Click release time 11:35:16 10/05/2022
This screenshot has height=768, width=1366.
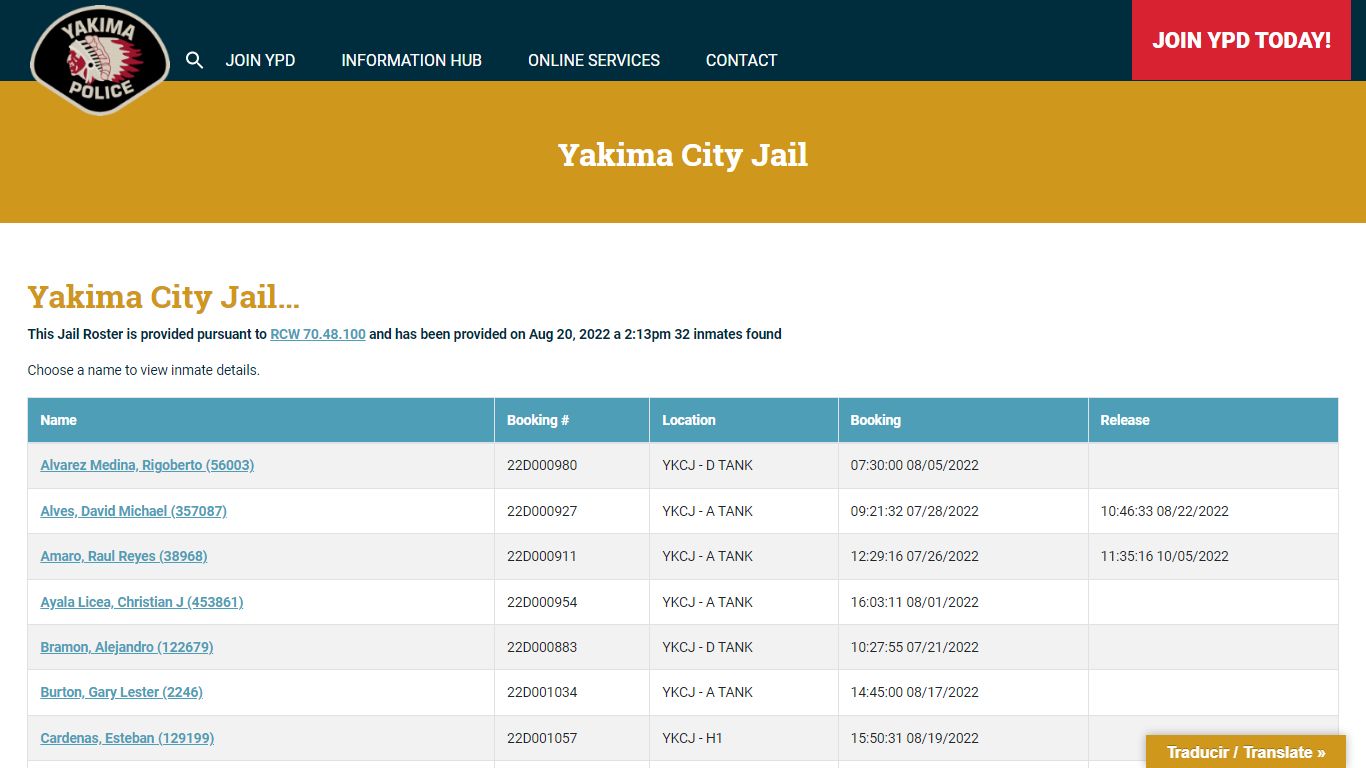[x=1165, y=556]
